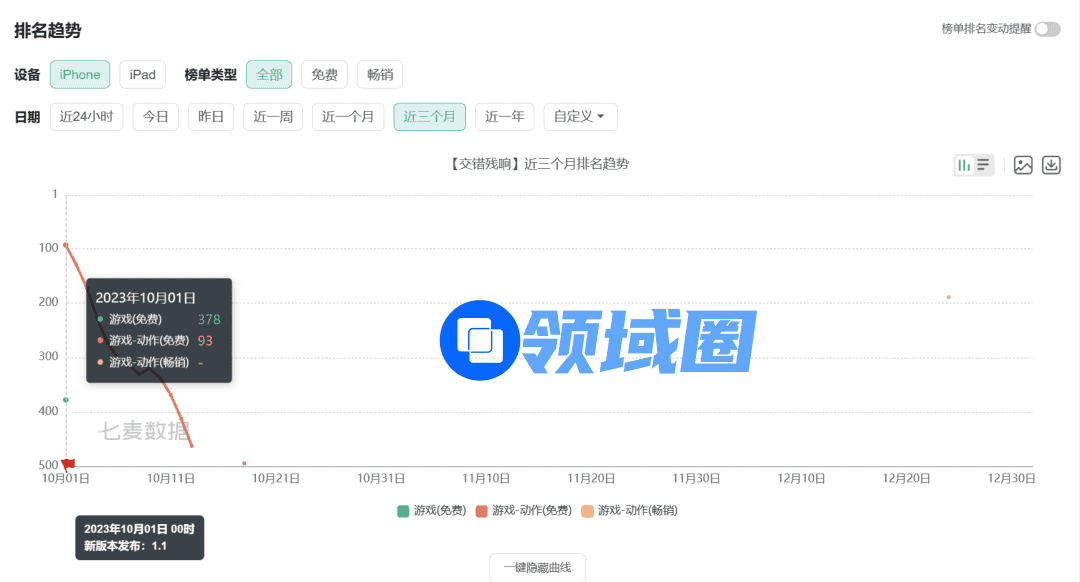Image resolution: width=1080 pixels, height=582 pixels.
Task: Choose 近24小时 date range
Action: [x=86, y=117]
